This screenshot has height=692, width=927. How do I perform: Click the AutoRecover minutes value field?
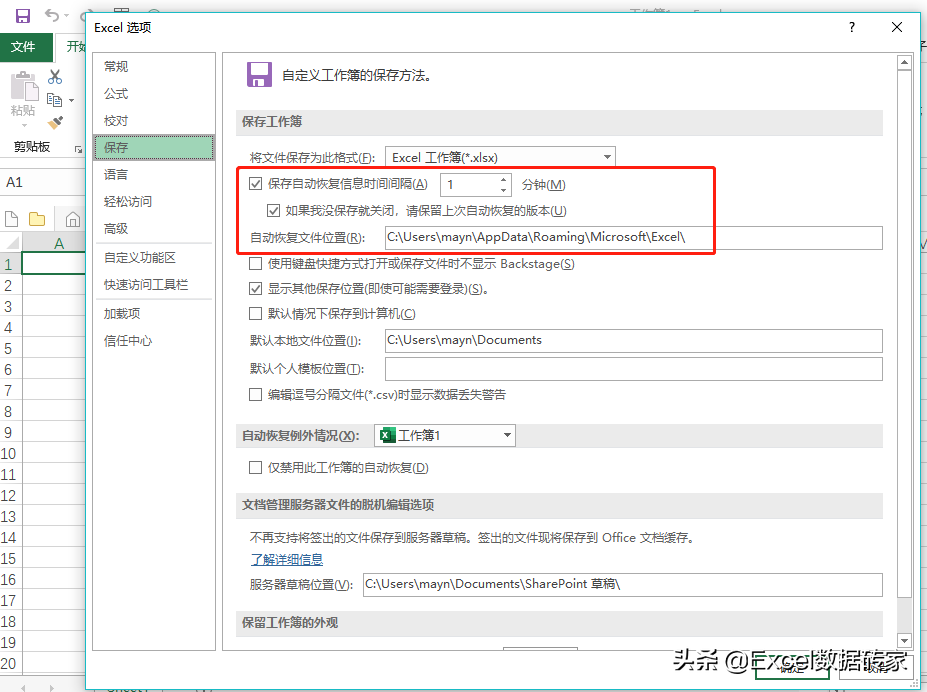(x=469, y=184)
